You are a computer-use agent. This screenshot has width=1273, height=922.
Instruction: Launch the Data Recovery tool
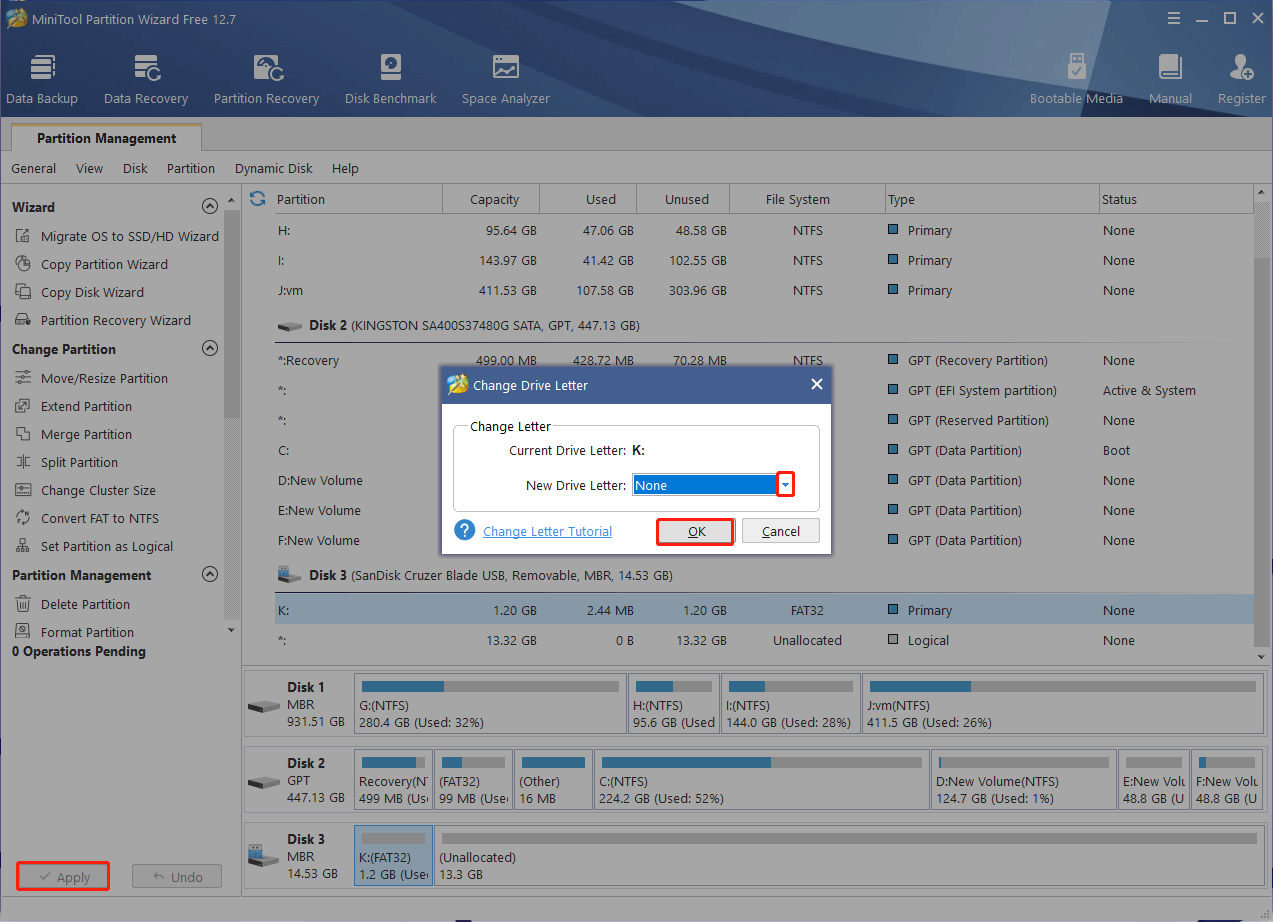tap(146, 80)
